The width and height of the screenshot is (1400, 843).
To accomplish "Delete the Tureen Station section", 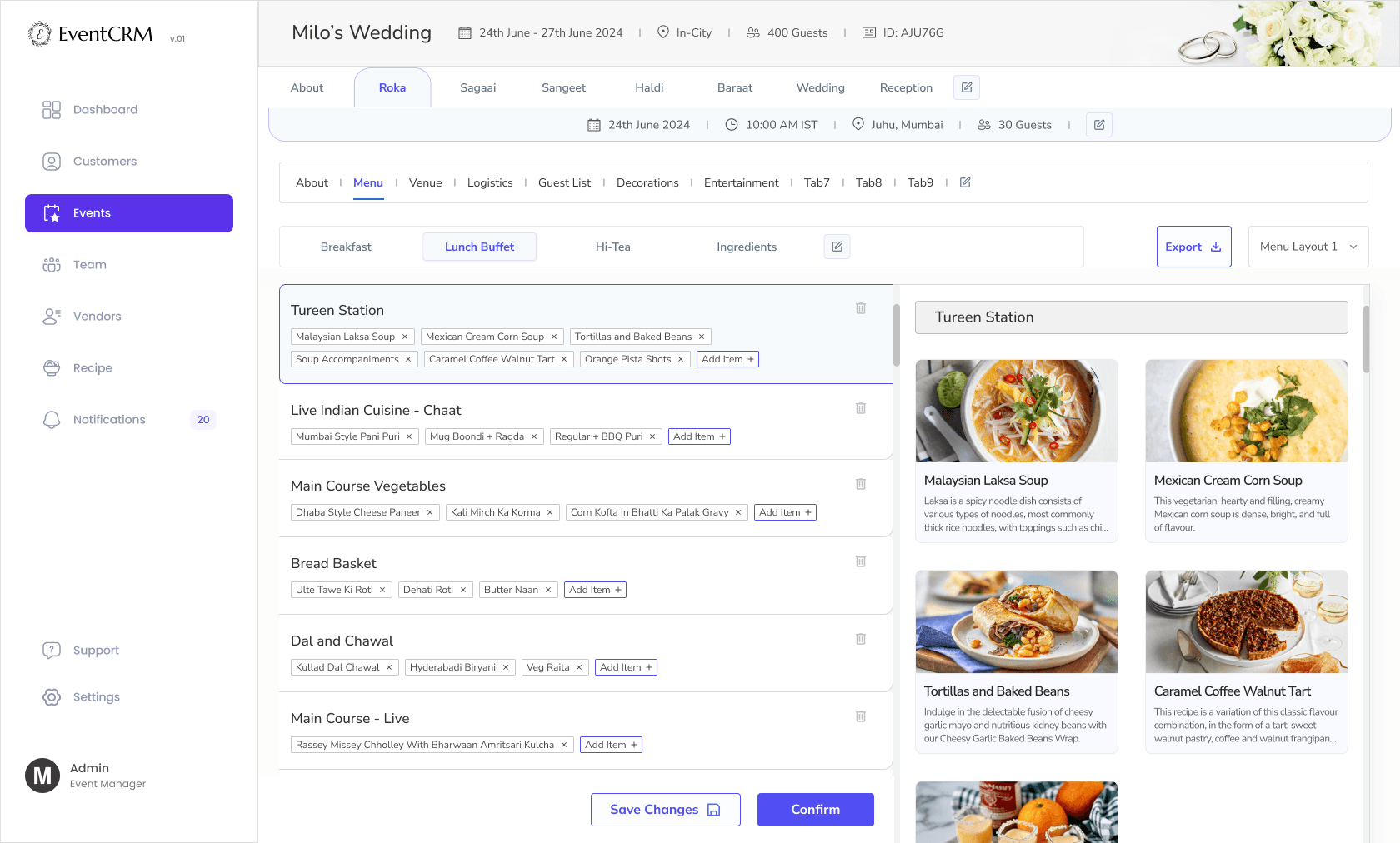I will point(861,308).
